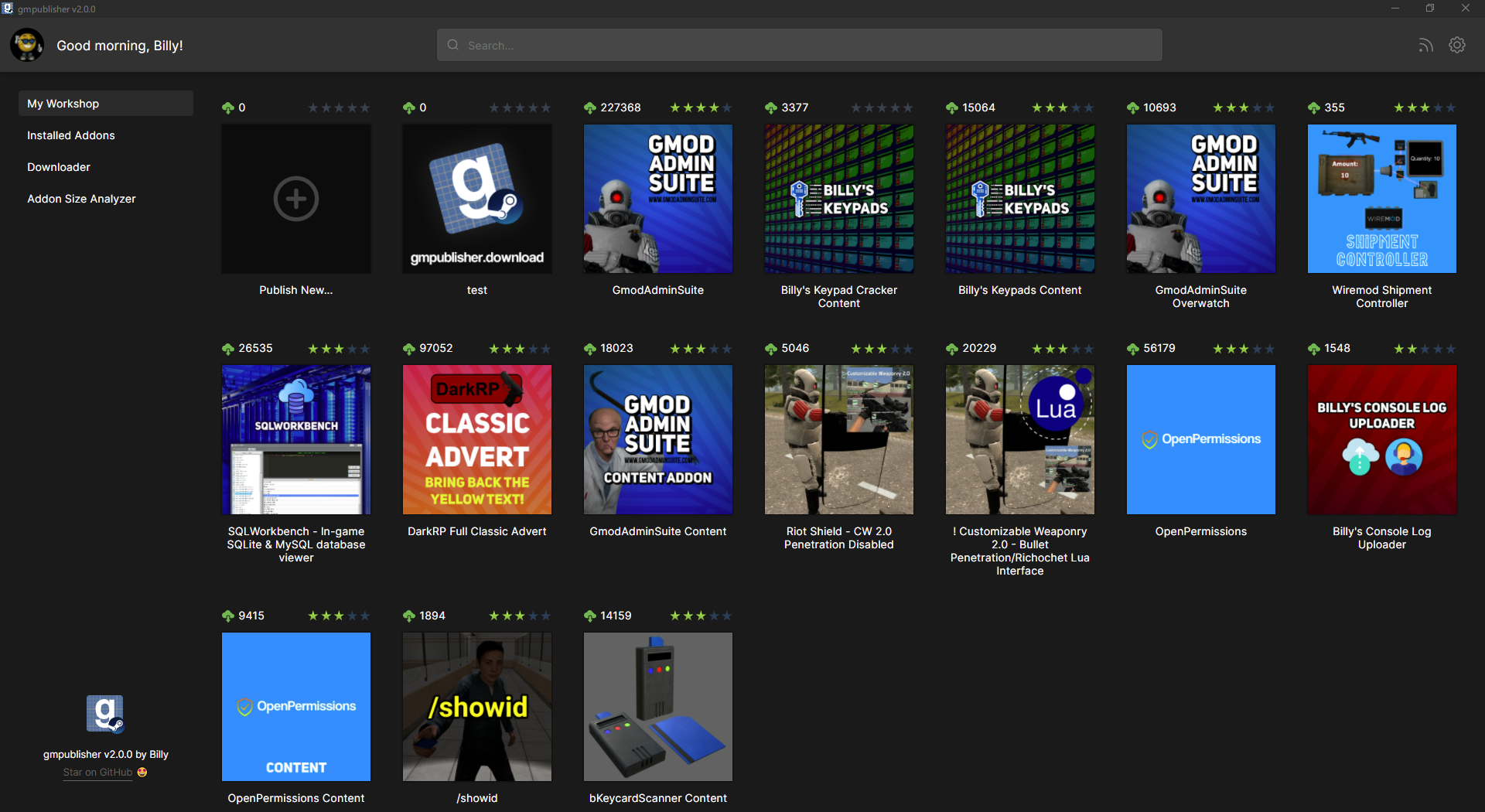
Task: Click the Star on GitHub link
Action: pos(97,772)
